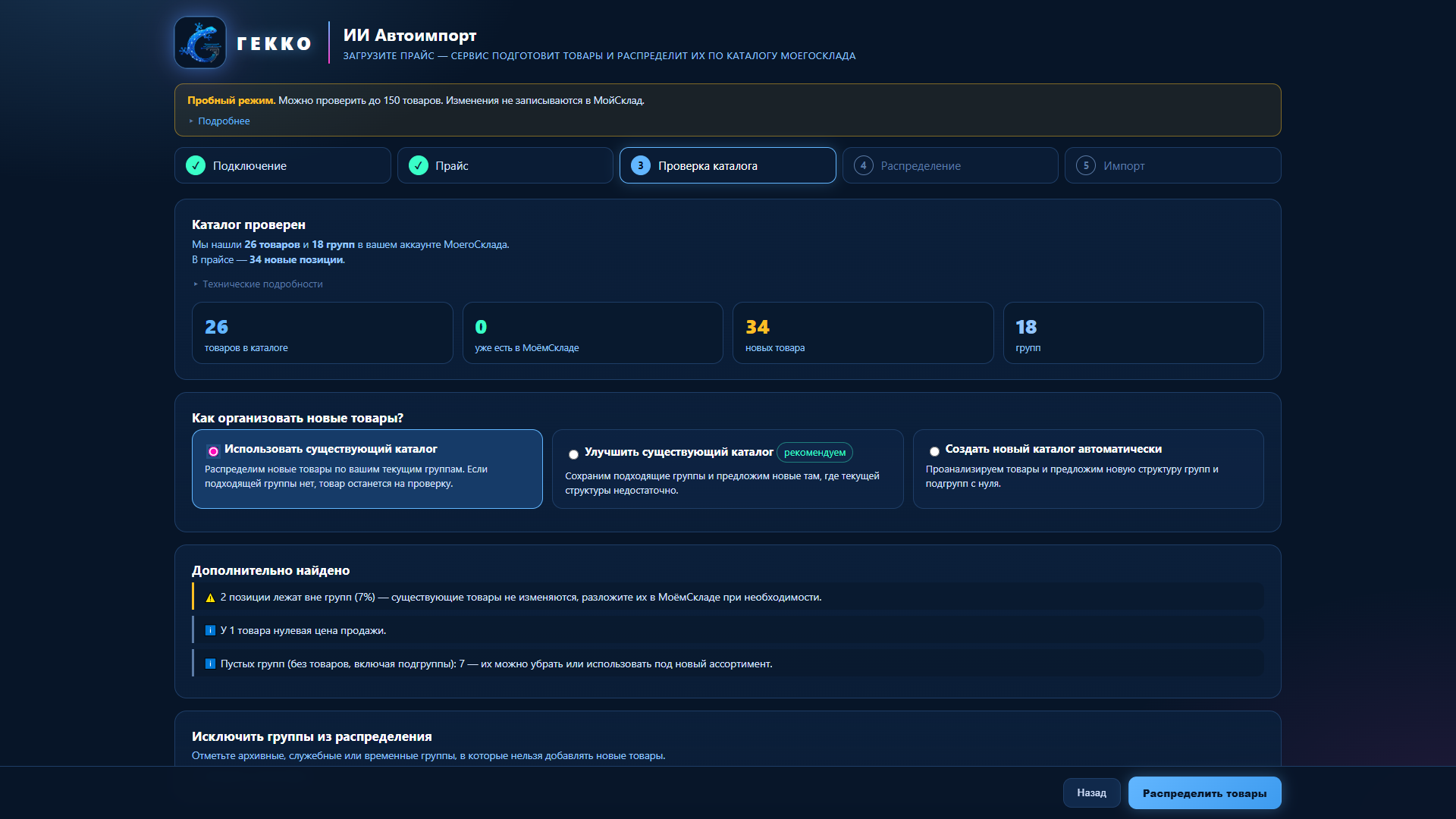Open the Проверка каталога step tab
1456x819 pixels.
point(728,165)
